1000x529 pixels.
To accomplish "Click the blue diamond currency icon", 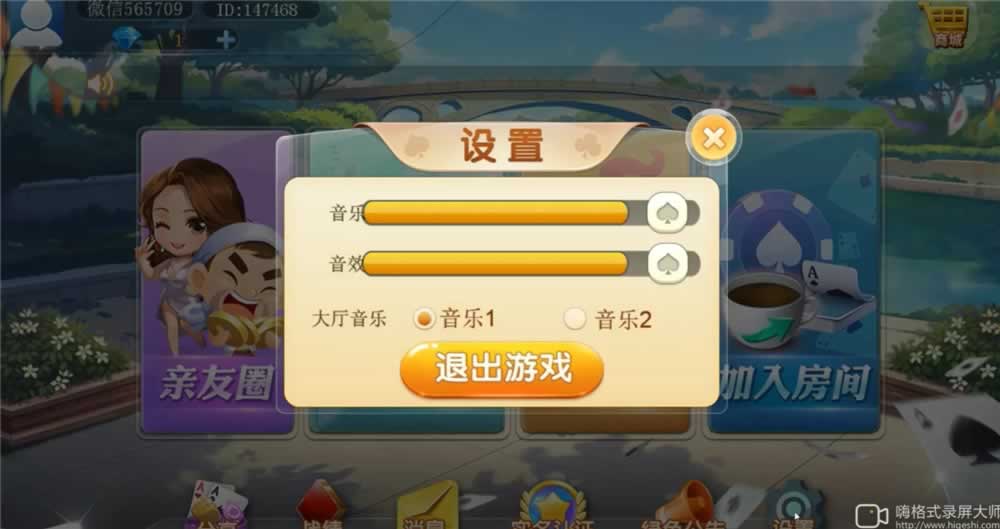I will 127,39.
